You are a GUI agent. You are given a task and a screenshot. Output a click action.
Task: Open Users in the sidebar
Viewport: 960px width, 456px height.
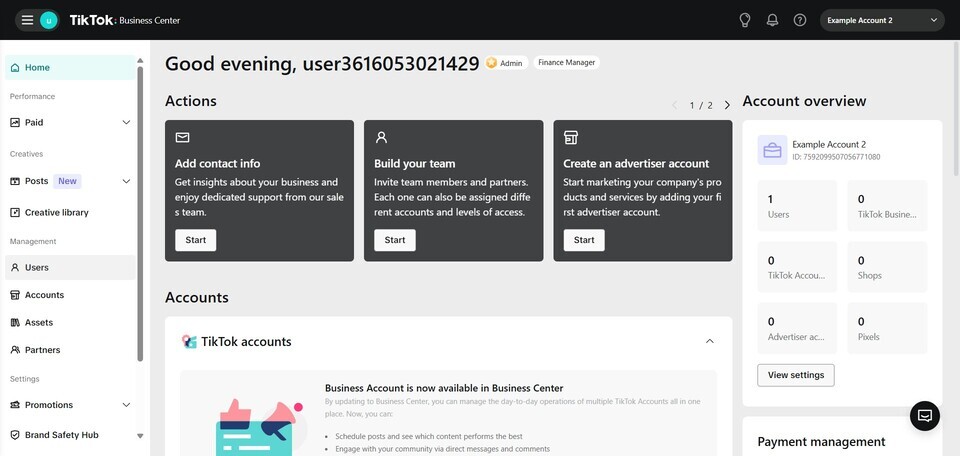coord(70,267)
